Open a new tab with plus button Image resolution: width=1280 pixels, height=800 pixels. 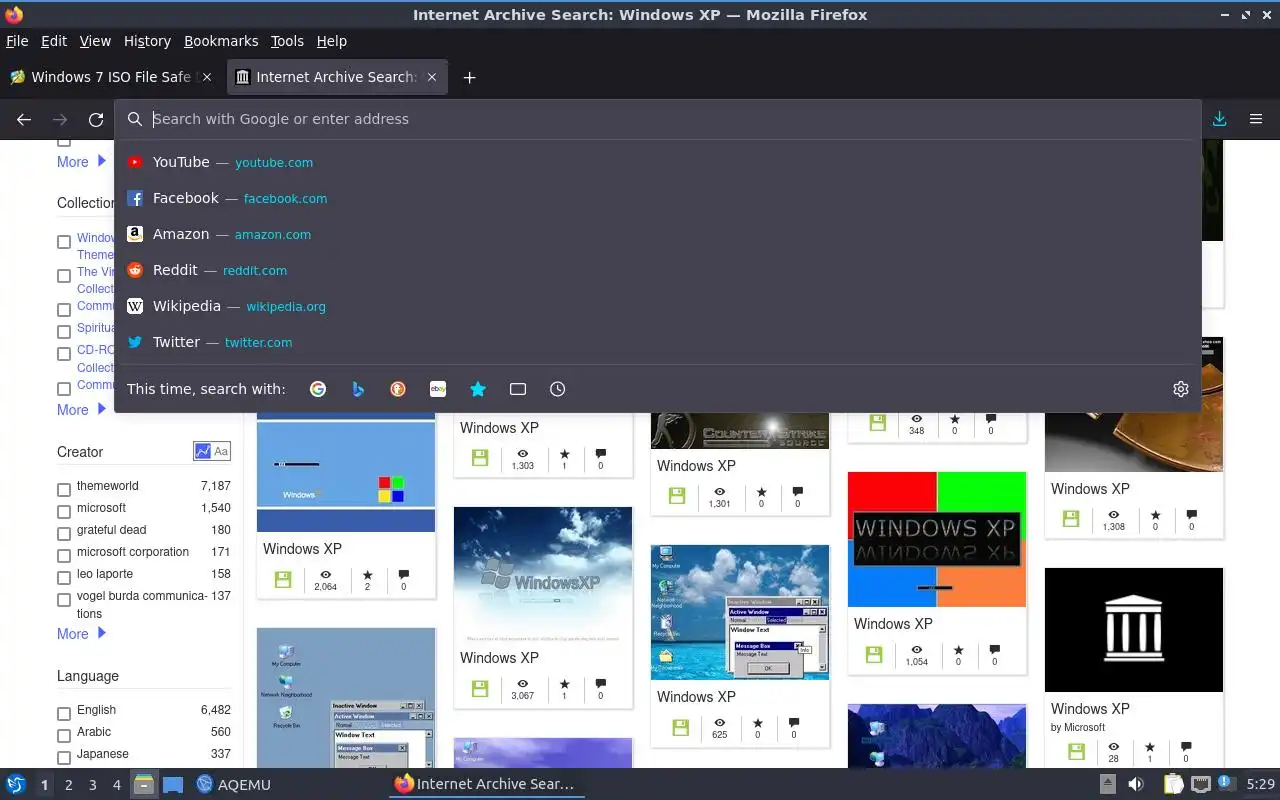point(469,77)
